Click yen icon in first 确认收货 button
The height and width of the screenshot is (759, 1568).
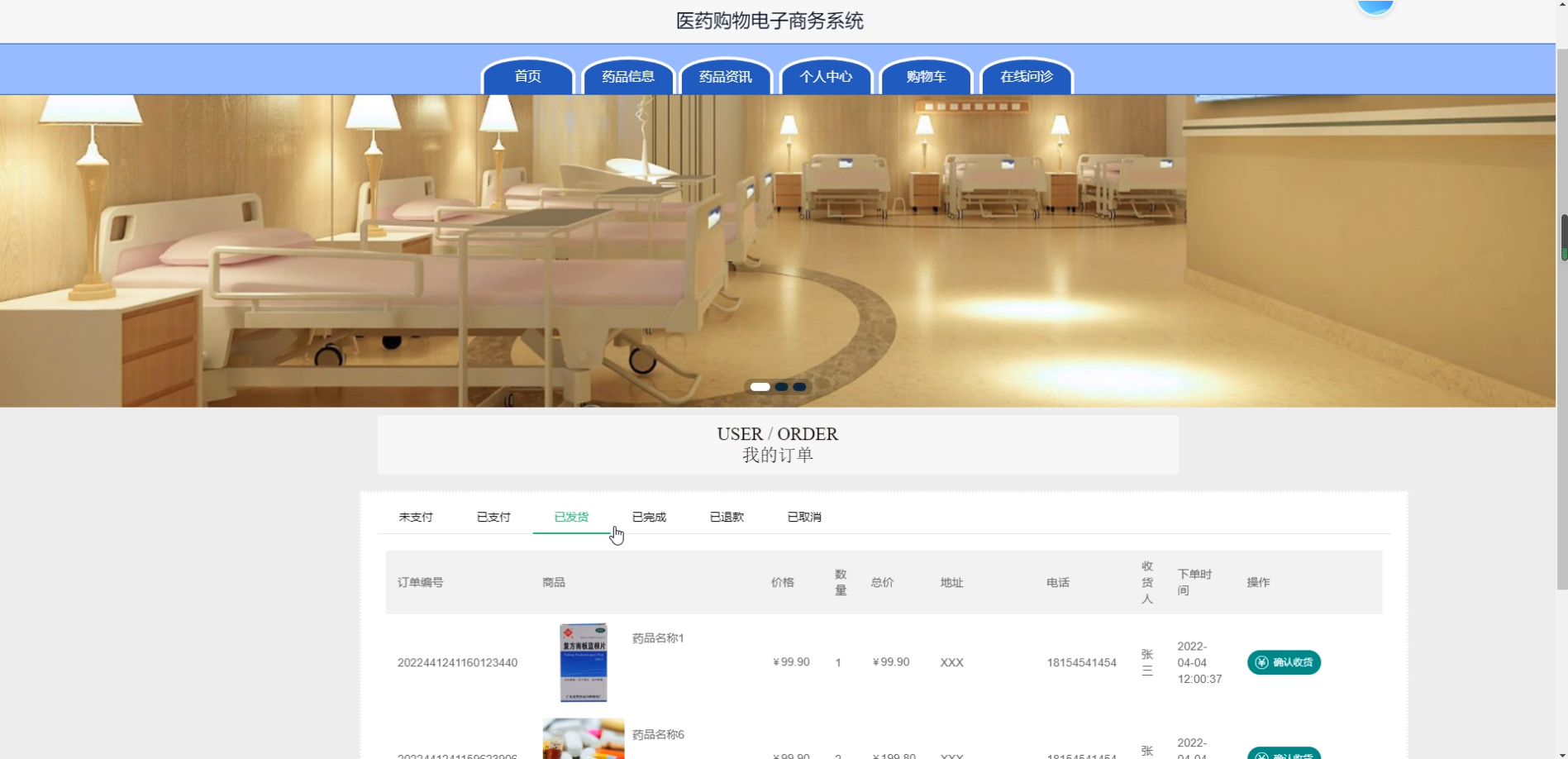(1261, 662)
